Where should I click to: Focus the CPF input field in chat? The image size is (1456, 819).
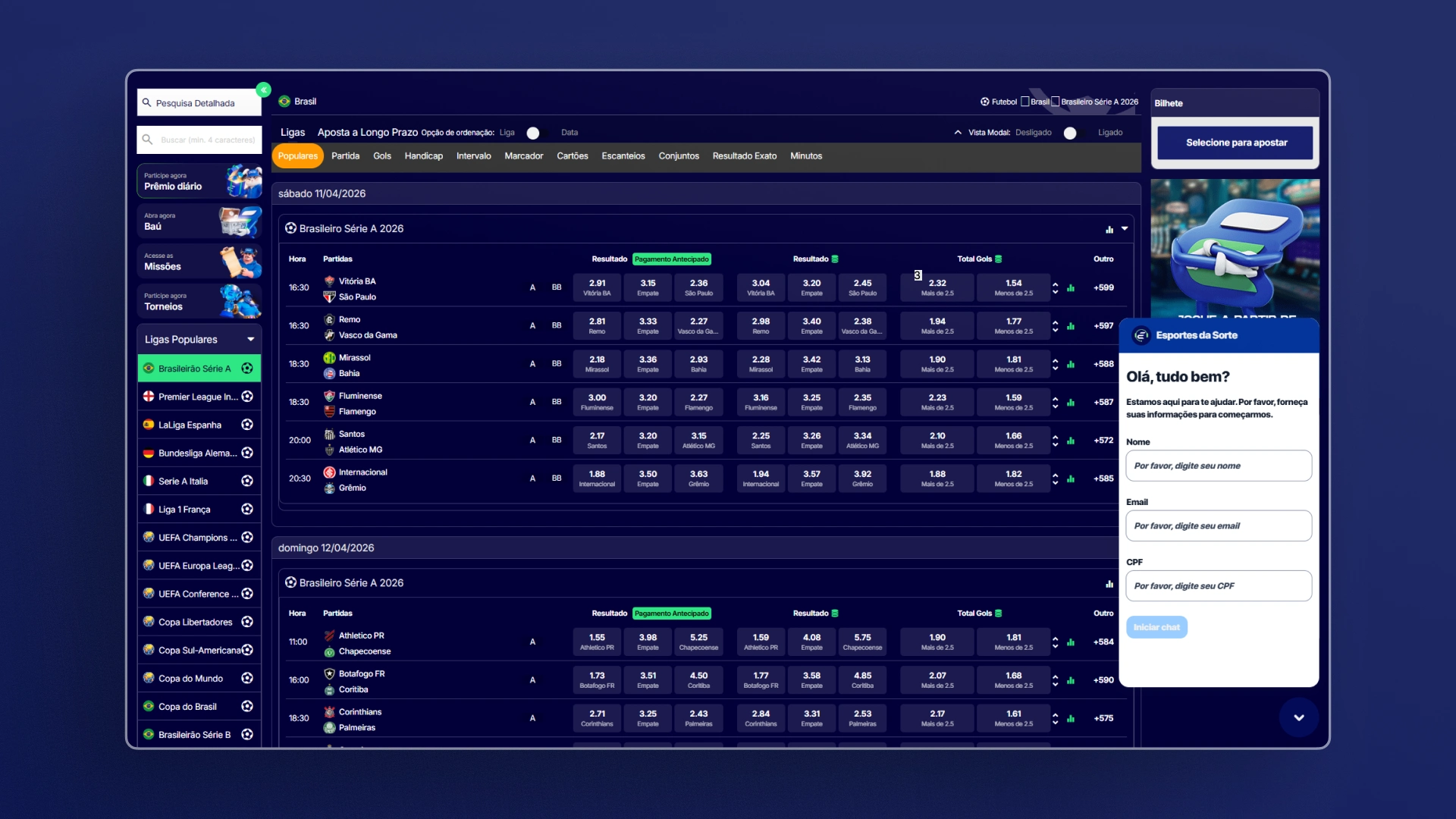(x=1219, y=586)
